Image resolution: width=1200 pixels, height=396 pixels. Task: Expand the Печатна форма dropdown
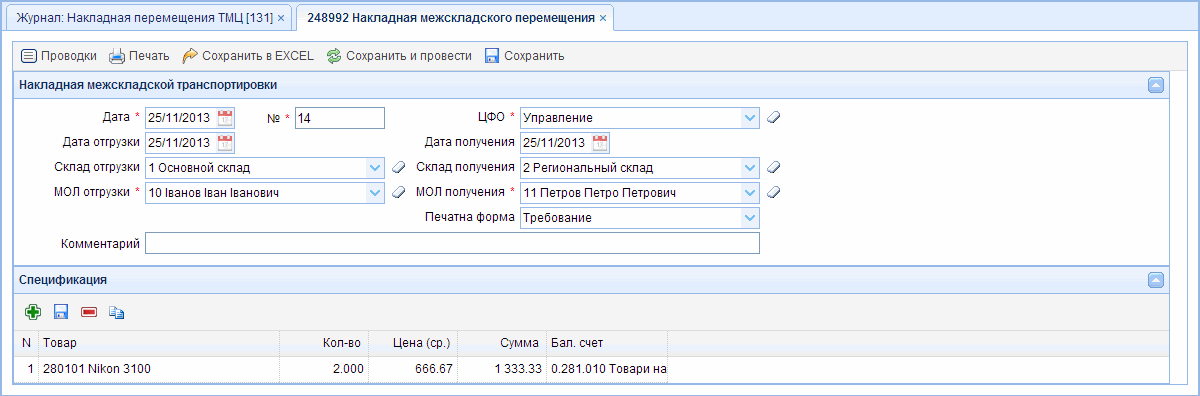pyautogui.click(x=750, y=217)
